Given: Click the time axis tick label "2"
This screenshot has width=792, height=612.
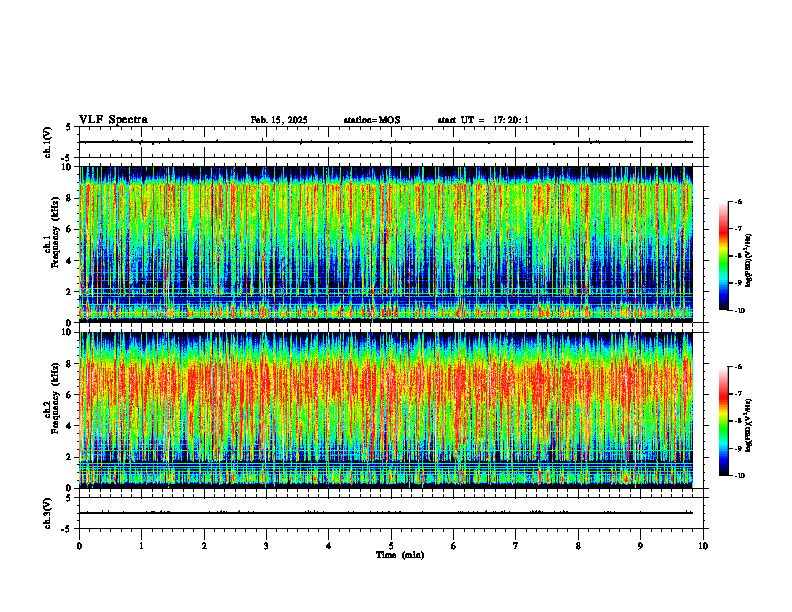Looking at the screenshot, I should (204, 546).
